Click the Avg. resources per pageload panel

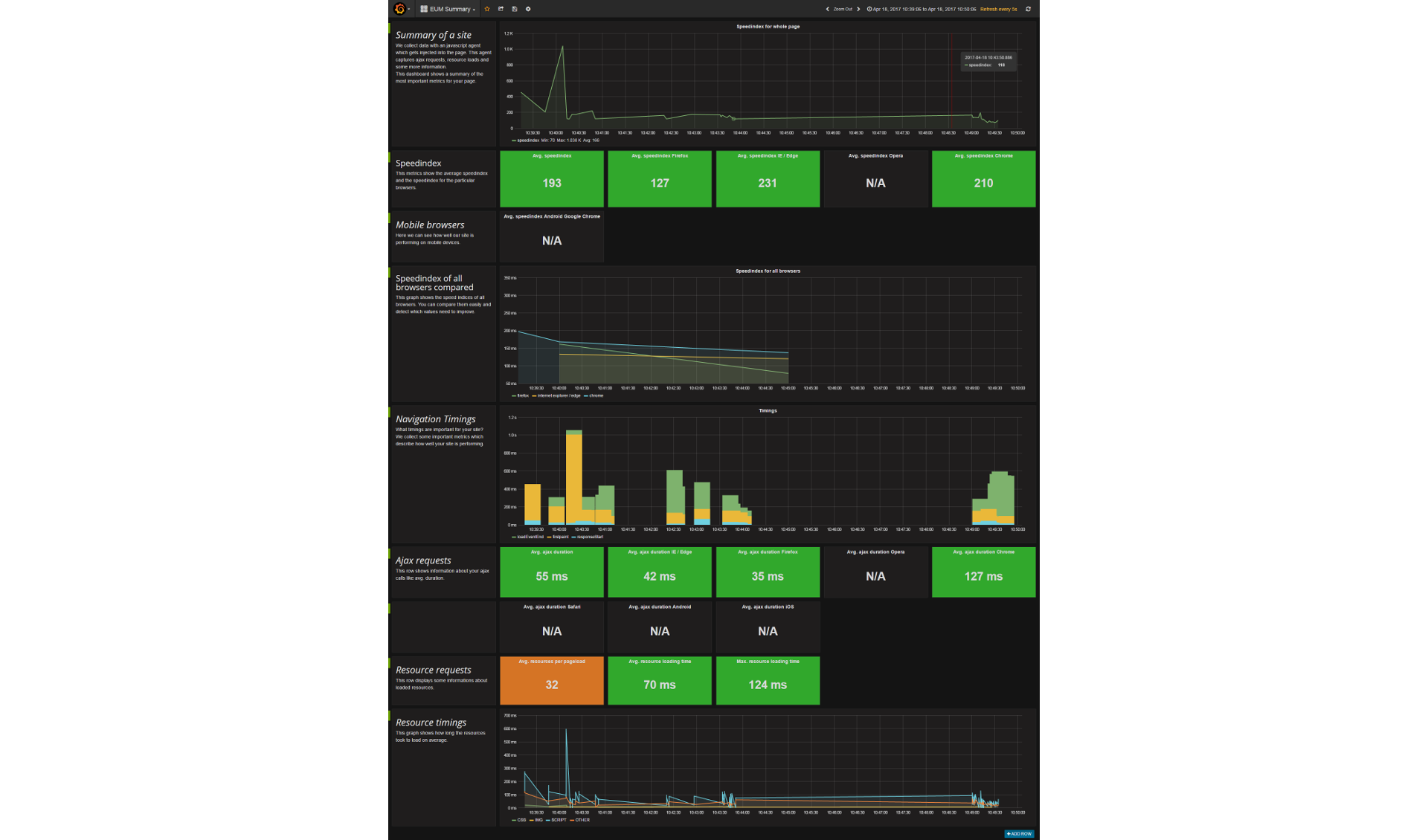pos(552,680)
